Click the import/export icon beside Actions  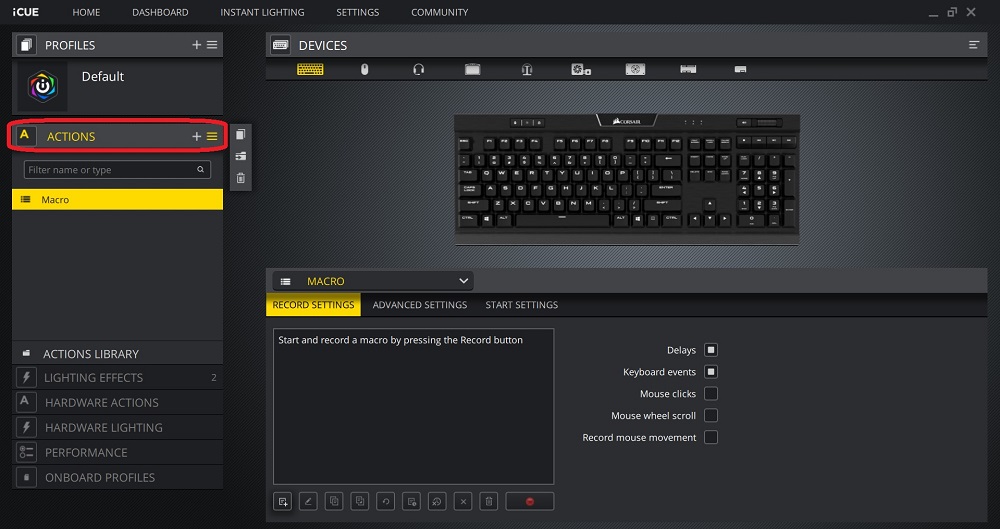coord(240,156)
